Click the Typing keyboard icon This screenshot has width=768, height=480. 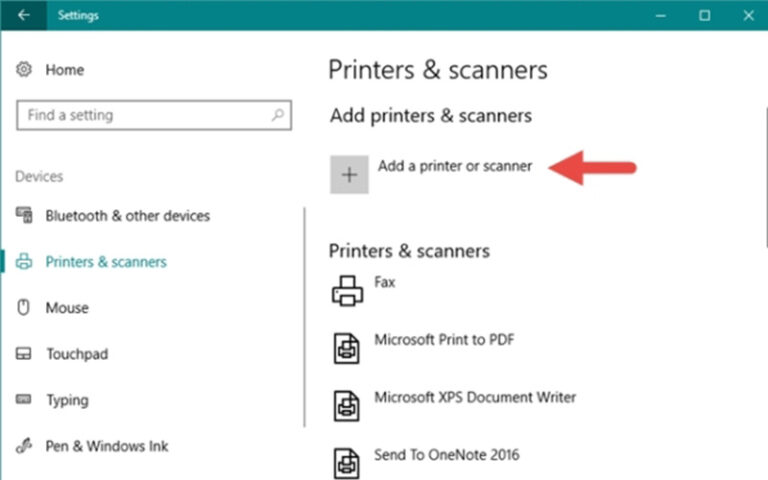pyautogui.click(x=24, y=399)
